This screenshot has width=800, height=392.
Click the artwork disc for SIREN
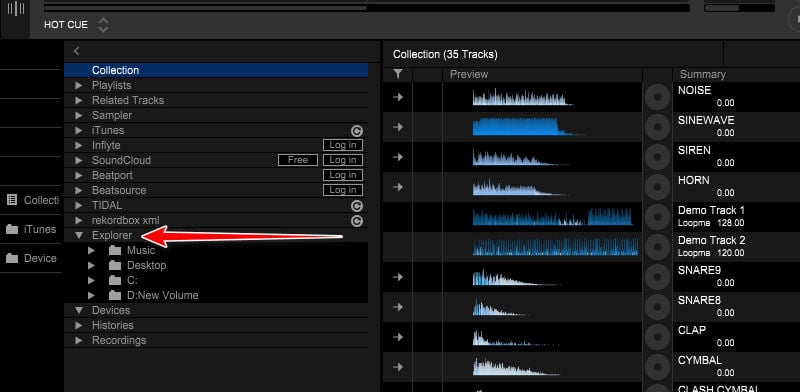tap(657, 157)
